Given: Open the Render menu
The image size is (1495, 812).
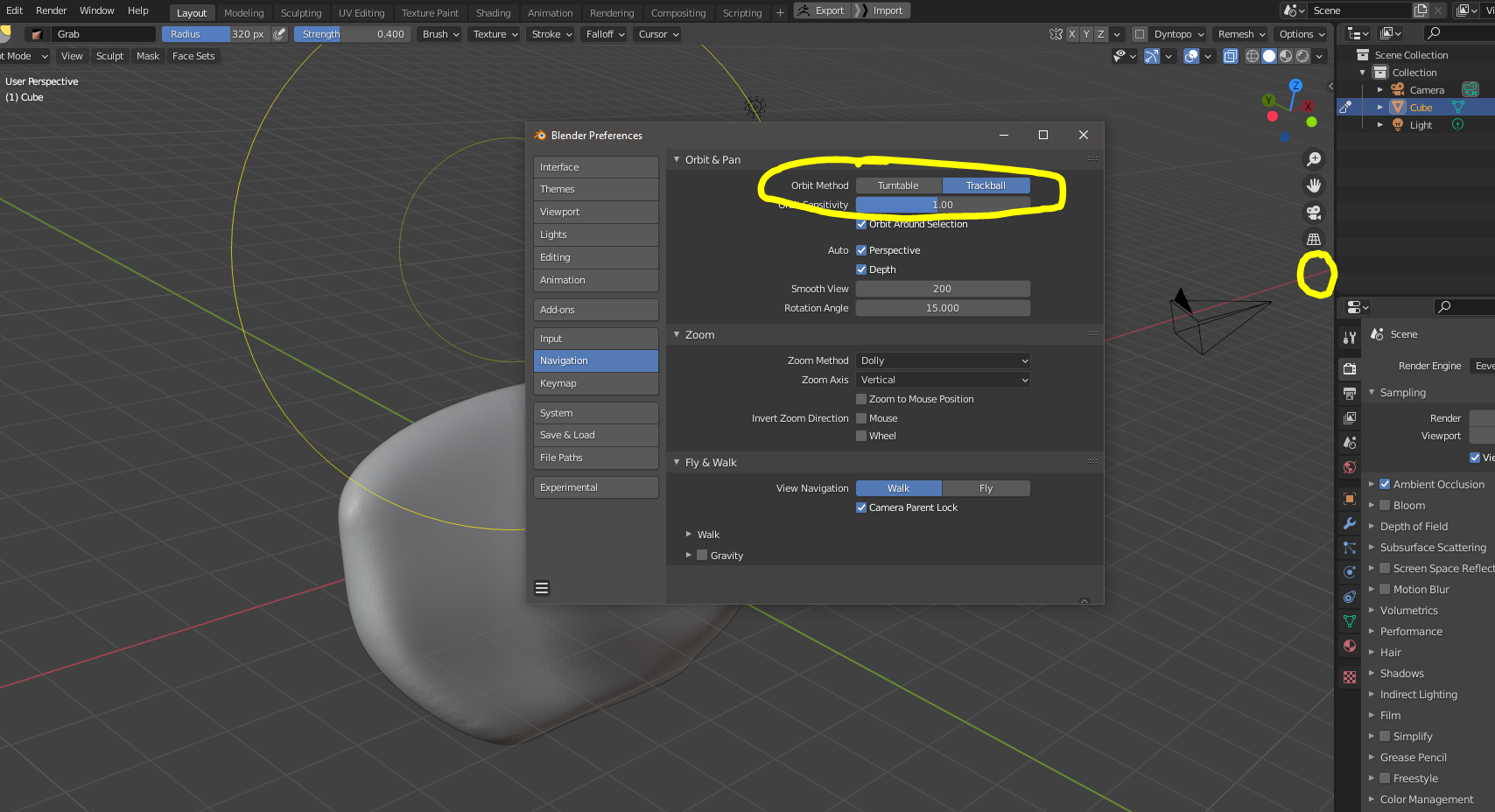Looking at the screenshot, I should 51,10.
